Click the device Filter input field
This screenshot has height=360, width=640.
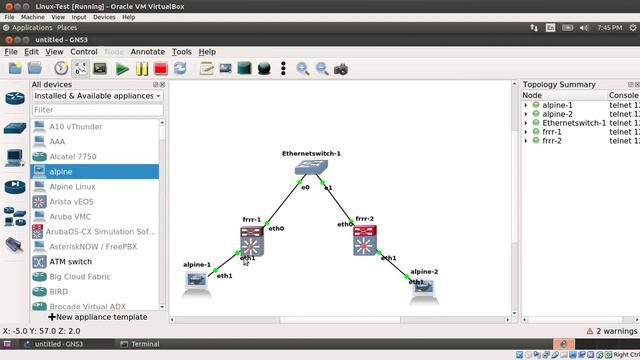98,110
